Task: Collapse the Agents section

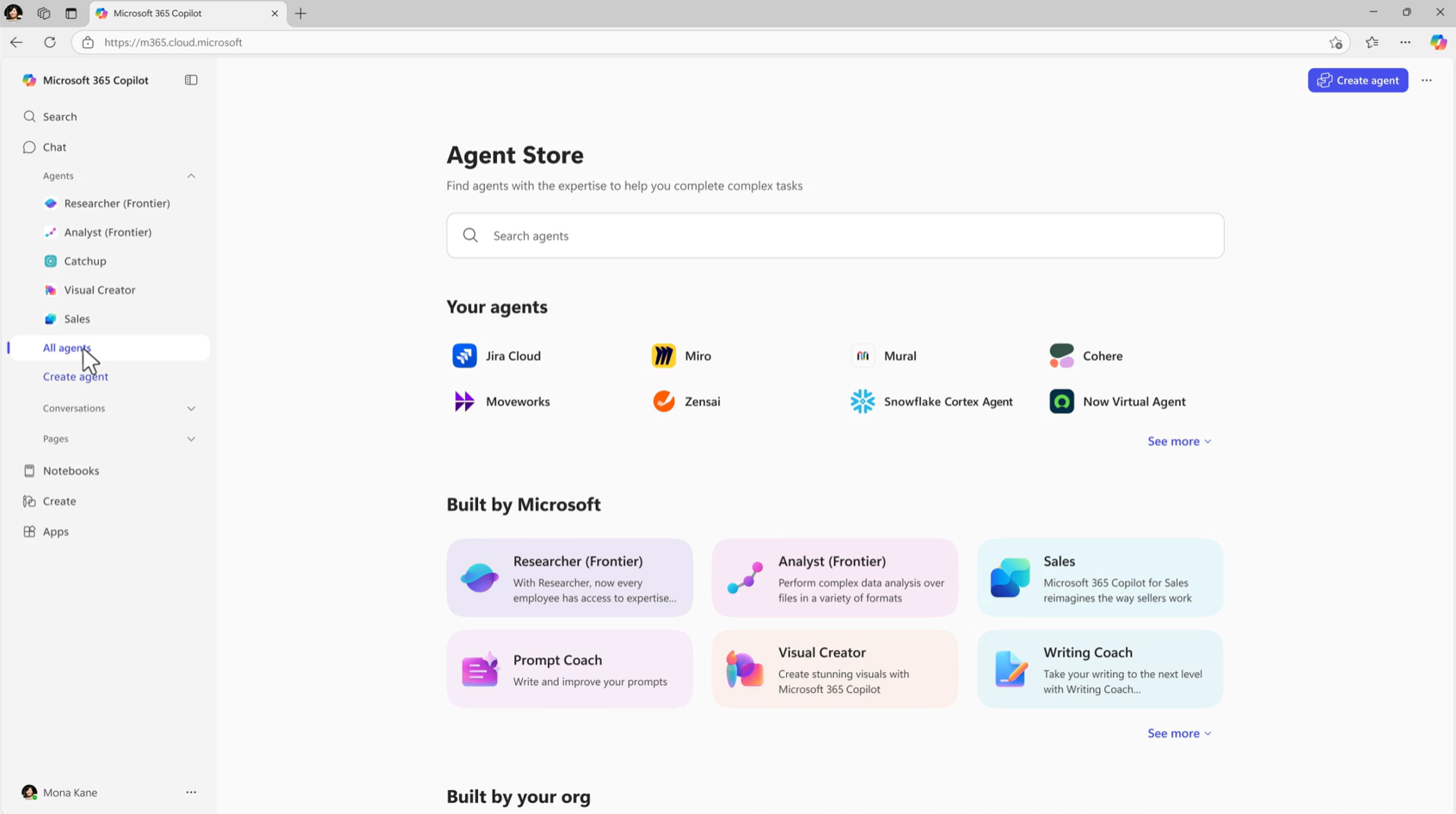Action: [x=191, y=176]
